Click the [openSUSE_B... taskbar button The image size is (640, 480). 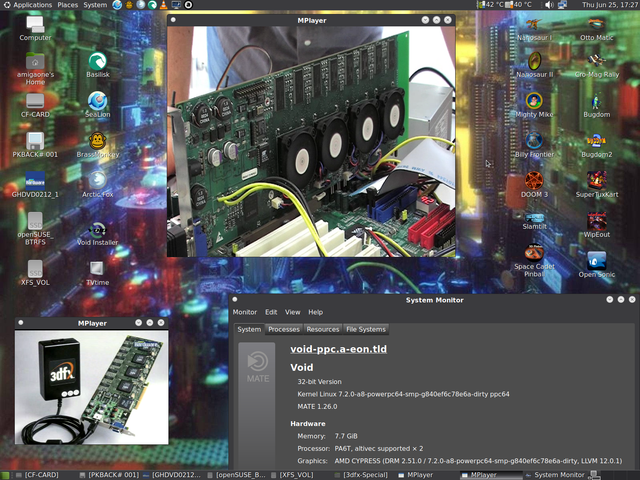coord(237,475)
